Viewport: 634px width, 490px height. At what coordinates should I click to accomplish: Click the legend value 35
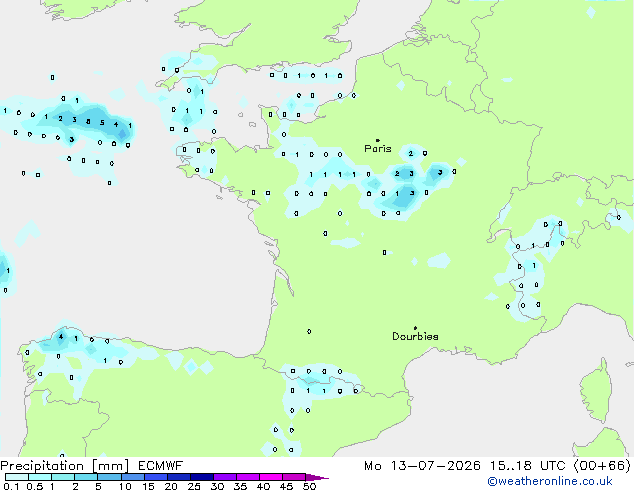tap(240, 486)
